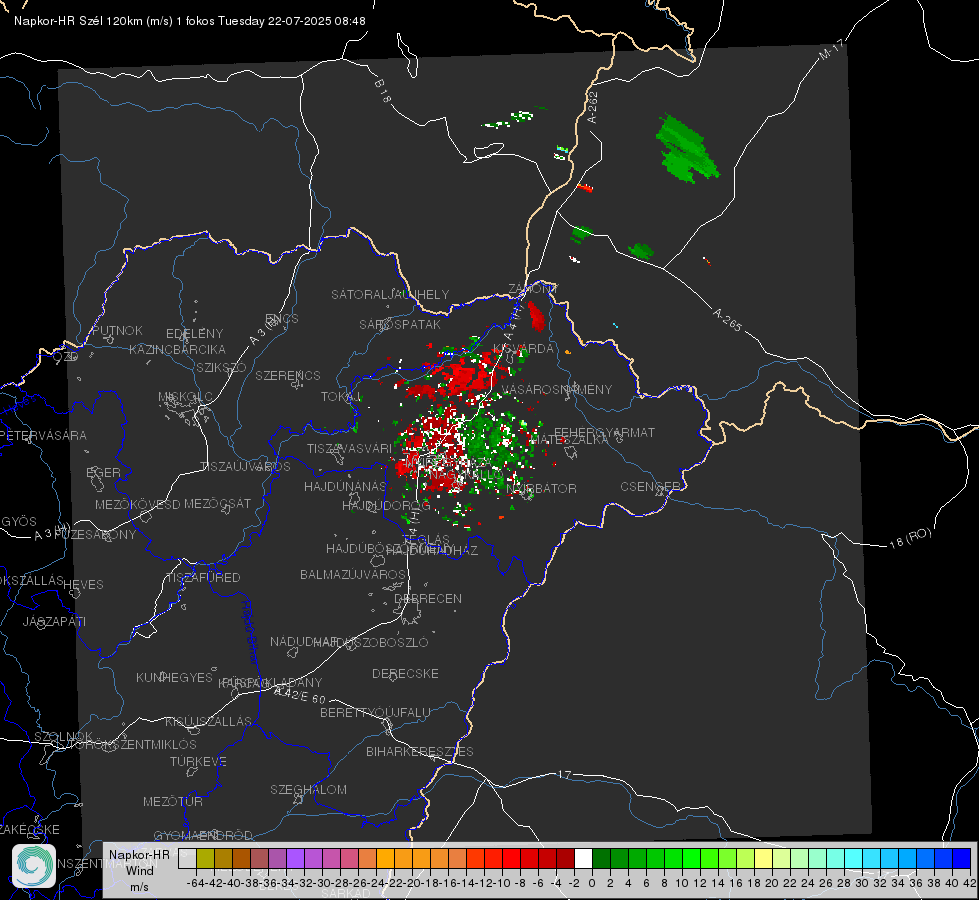
Task: Select the BERETTYÓÚJFALU label
Action: [x=375, y=712]
